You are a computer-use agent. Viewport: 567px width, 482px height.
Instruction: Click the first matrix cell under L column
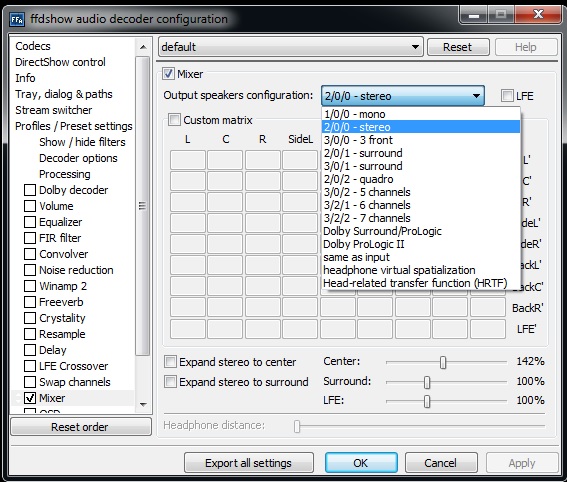(x=188, y=160)
